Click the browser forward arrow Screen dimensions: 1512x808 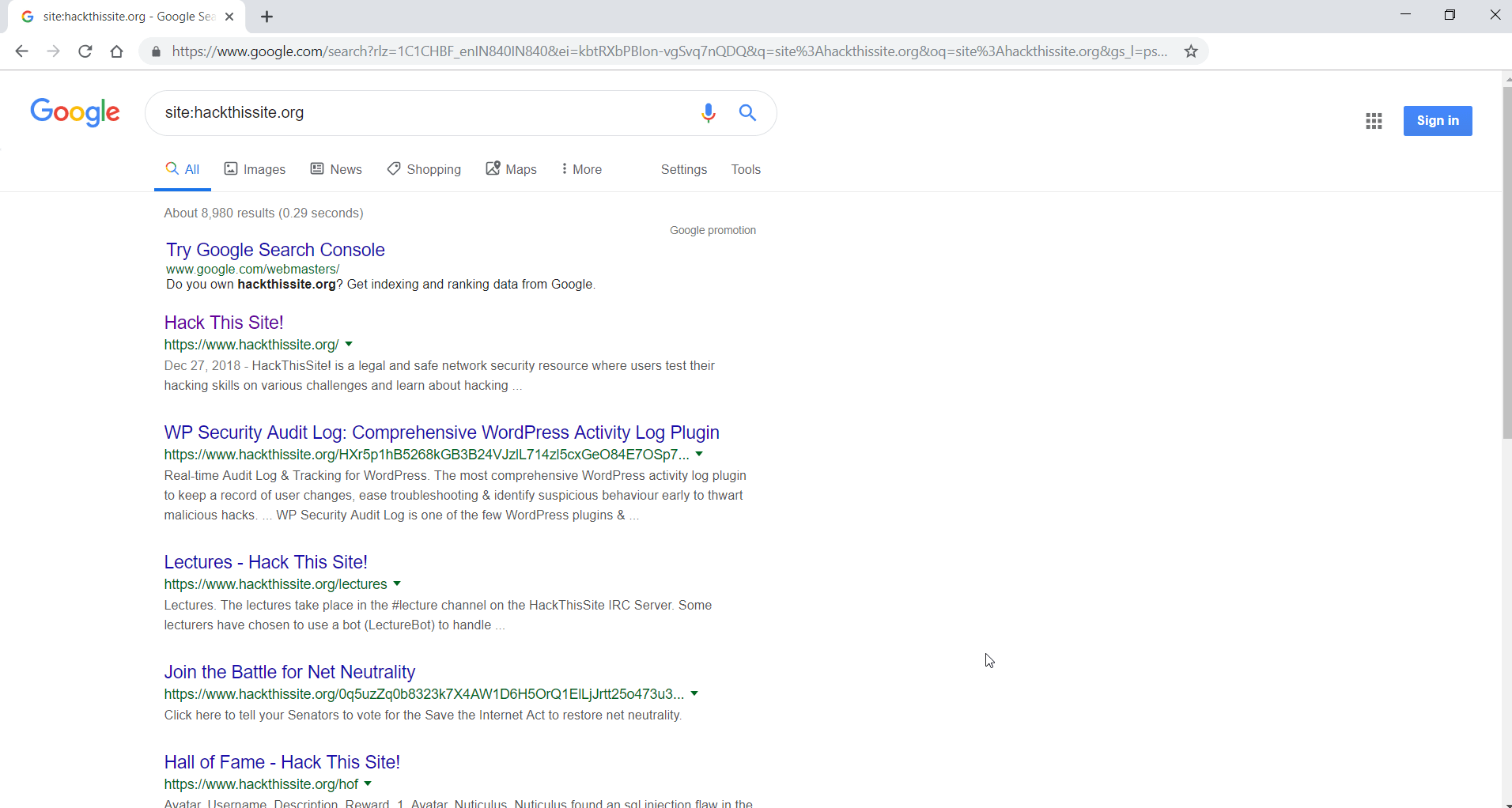tap(53, 51)
